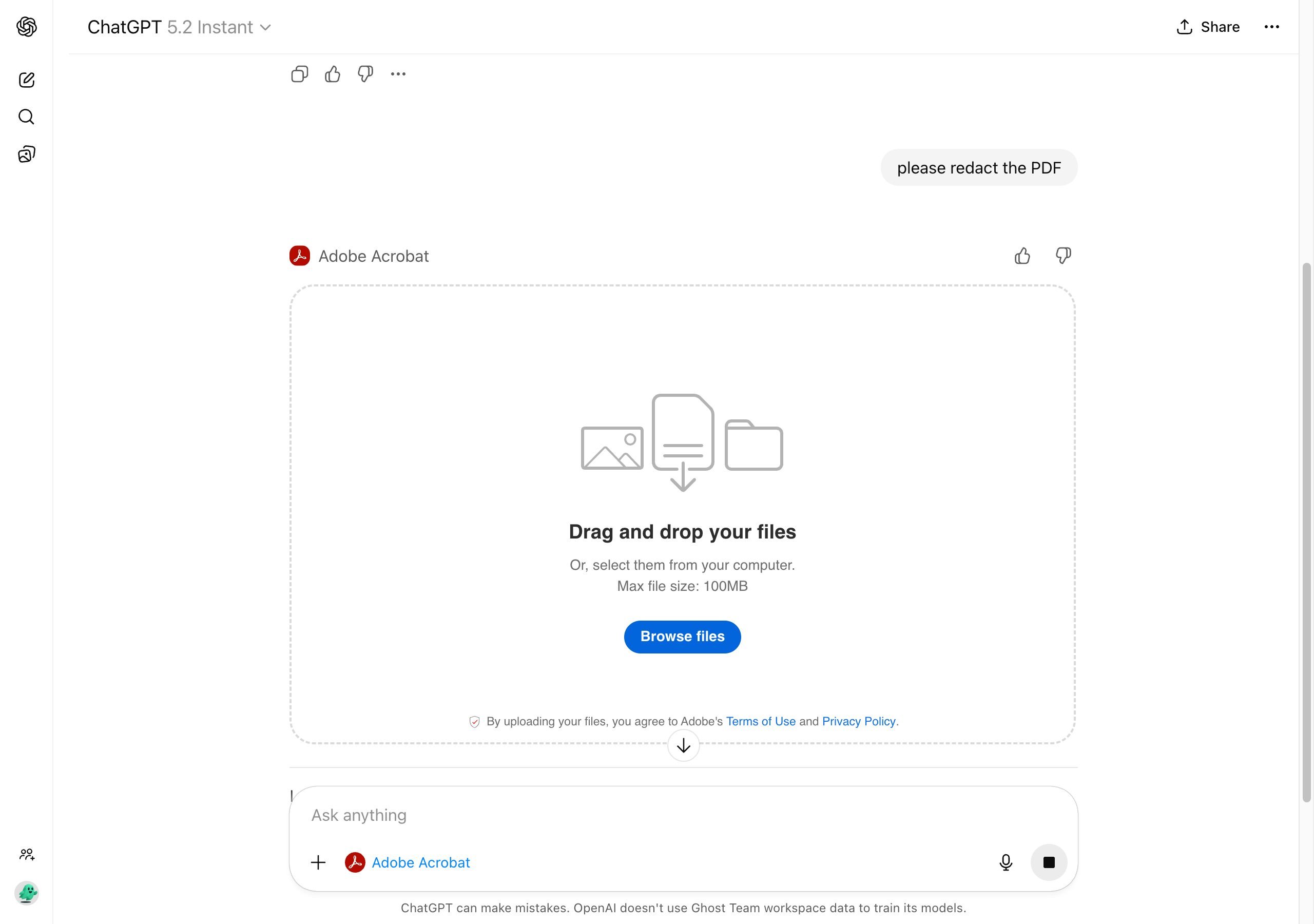Open the user profile avatar
Screen dimensions: 1314x924
[26, 893]
